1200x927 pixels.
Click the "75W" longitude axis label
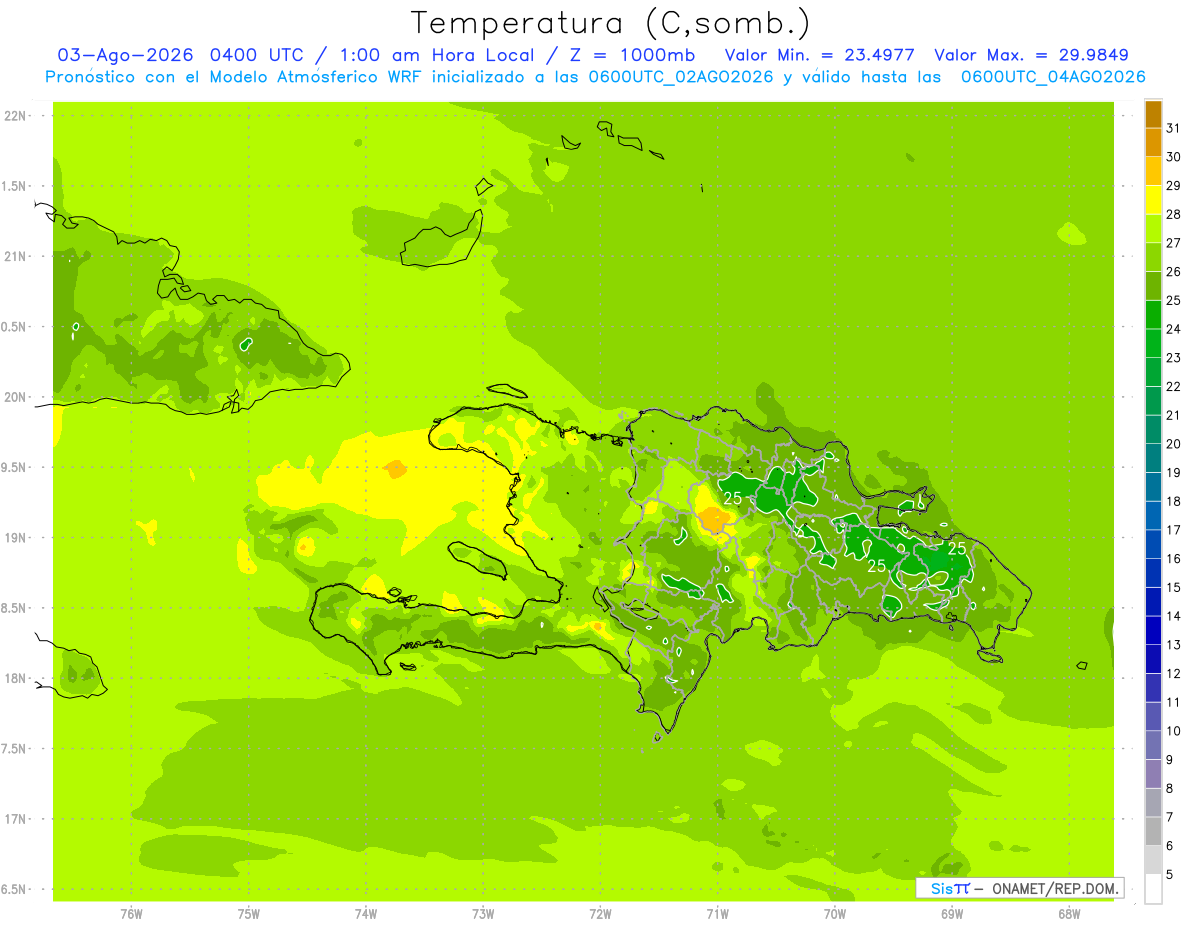(x=249, y=914)
